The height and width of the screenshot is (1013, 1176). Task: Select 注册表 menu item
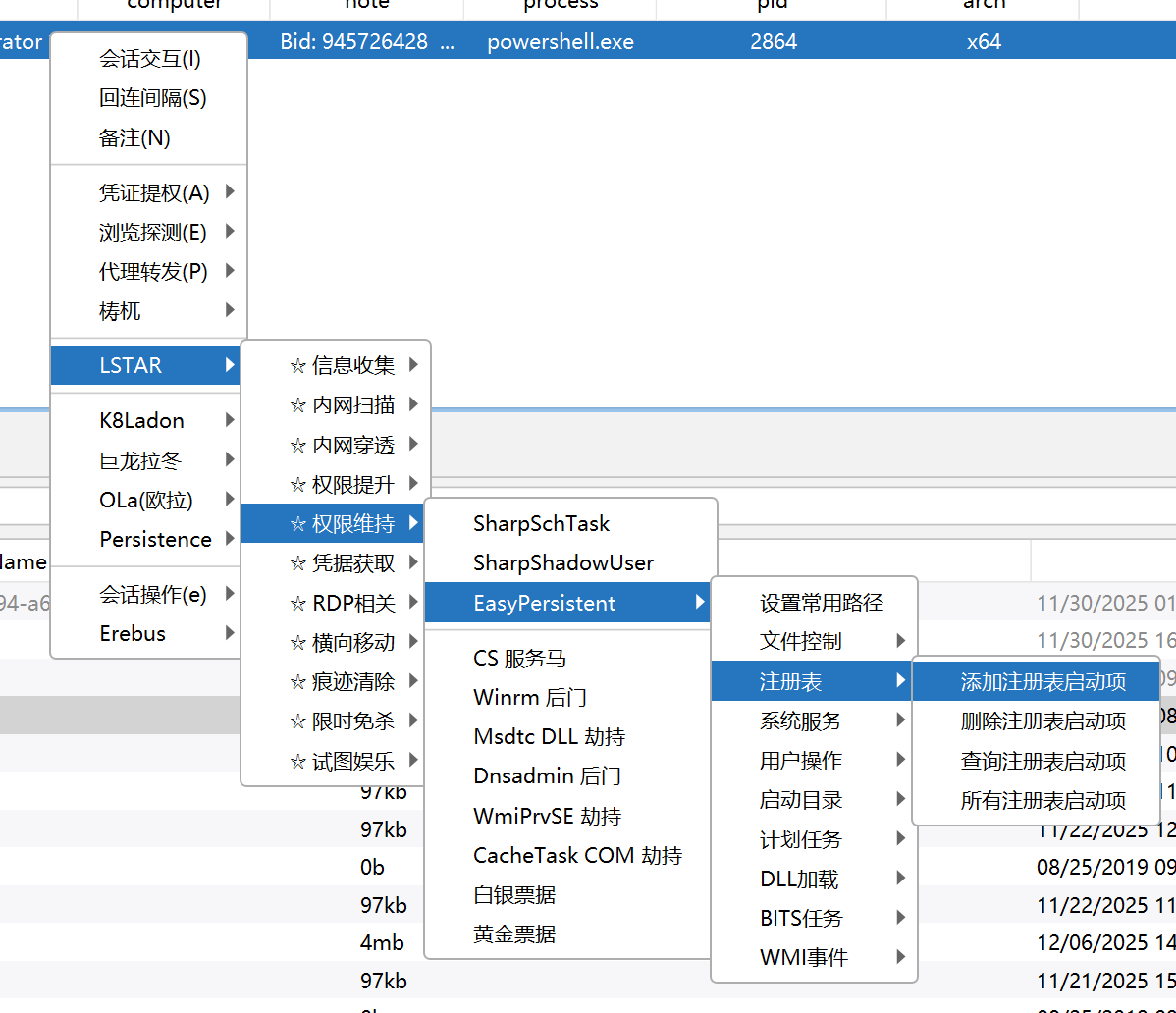point(811,681)
